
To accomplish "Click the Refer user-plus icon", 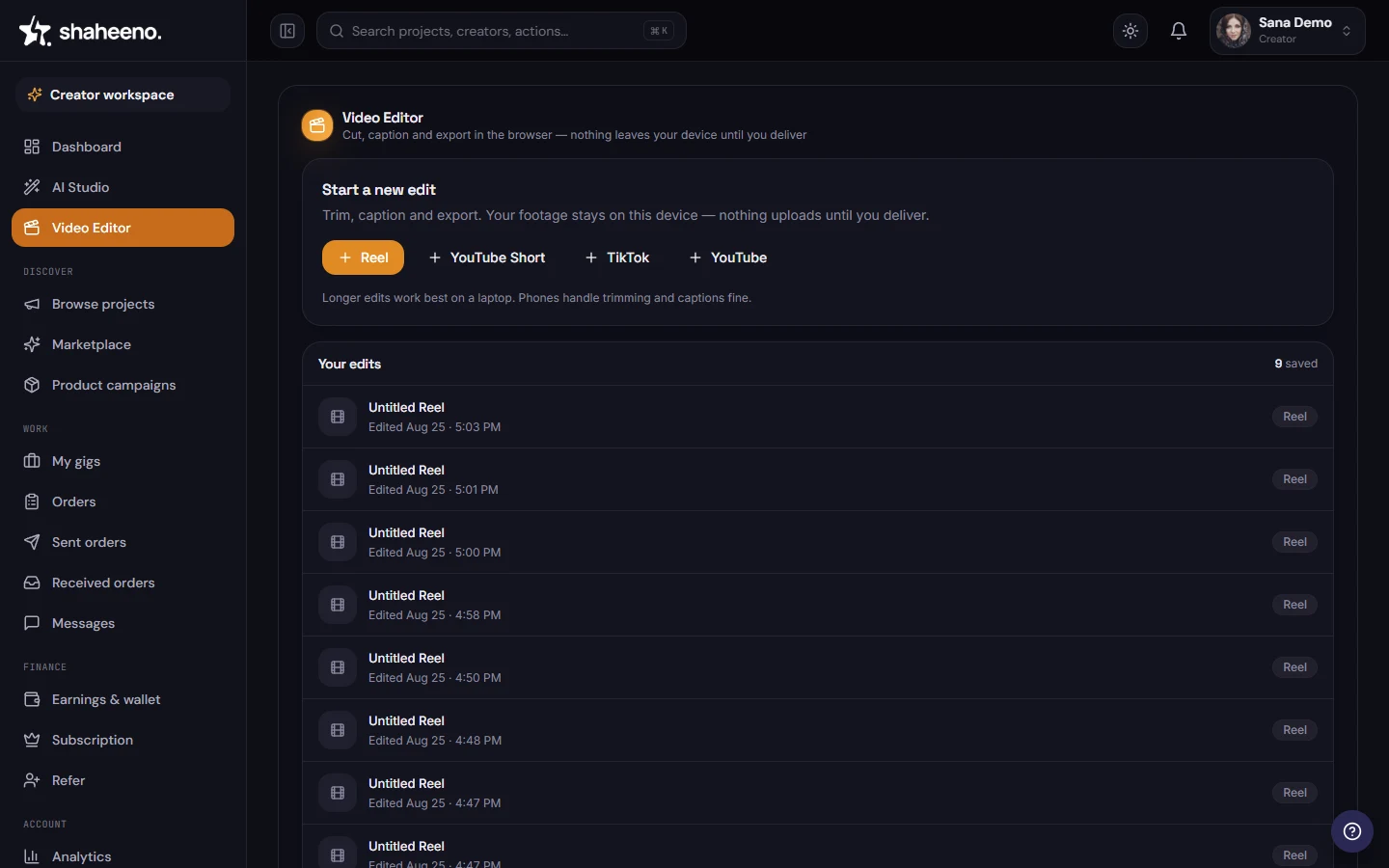I will point(32,780).
